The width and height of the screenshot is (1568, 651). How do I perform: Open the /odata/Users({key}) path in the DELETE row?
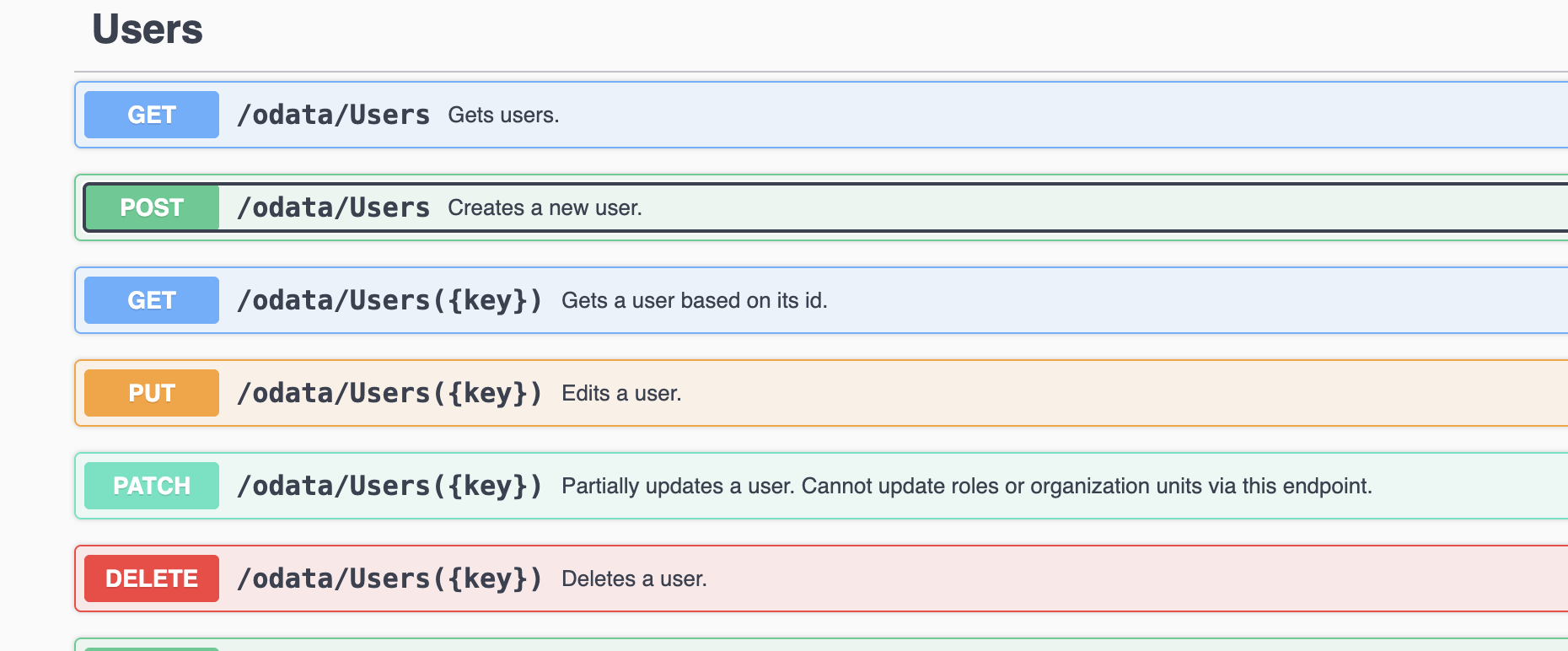tap(389, 578)
